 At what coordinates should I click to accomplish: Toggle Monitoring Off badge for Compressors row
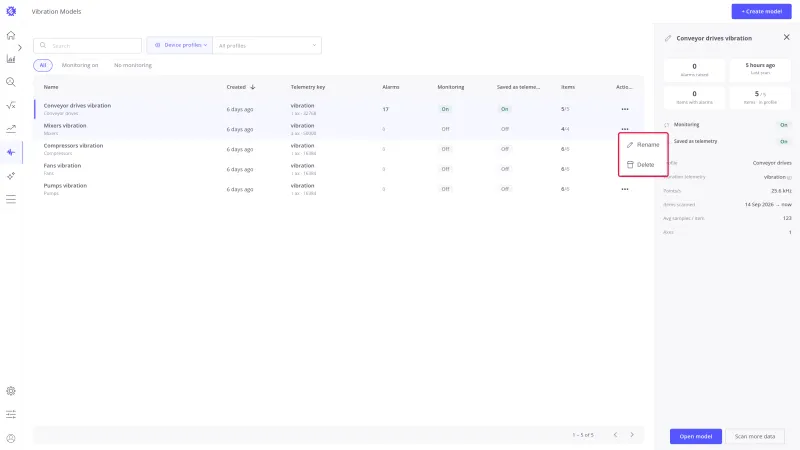click(445, 149)
